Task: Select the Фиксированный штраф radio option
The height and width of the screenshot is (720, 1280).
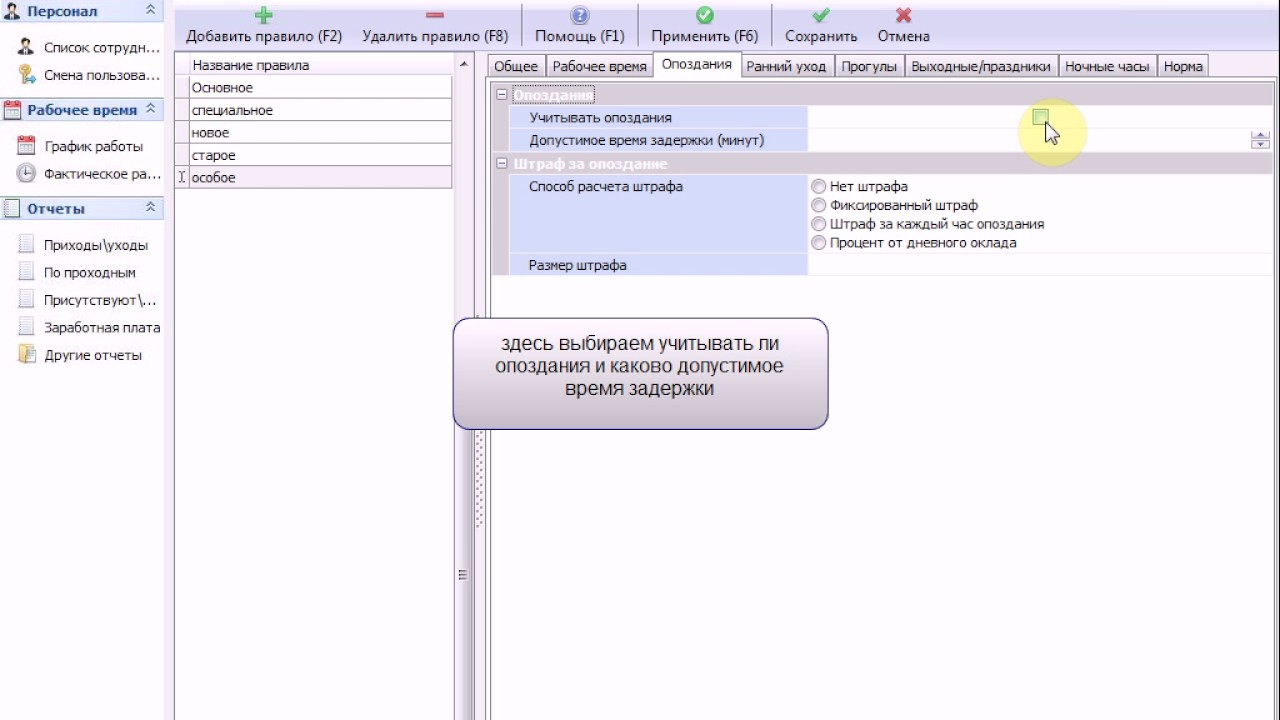Action: [x=819, y=205]
